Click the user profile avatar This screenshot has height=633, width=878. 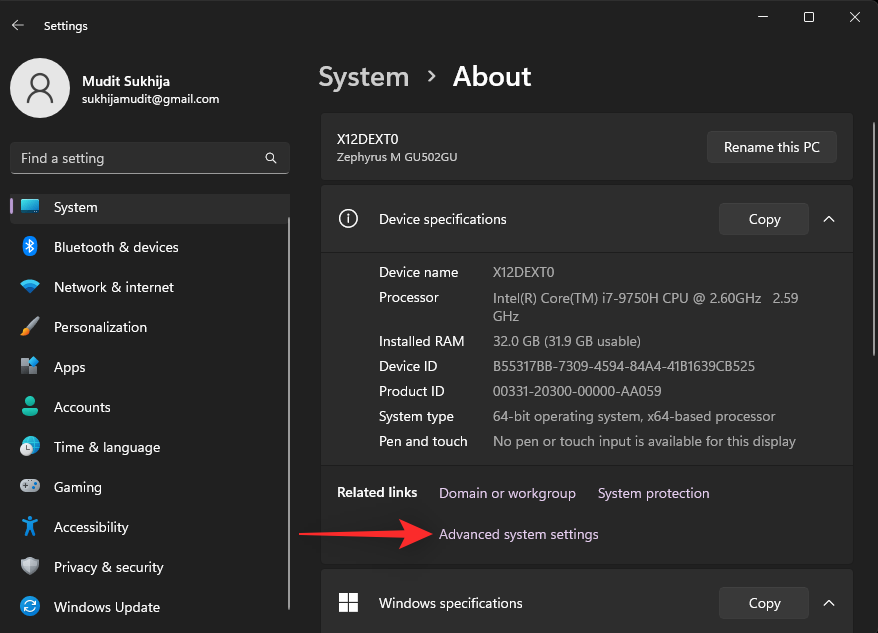pyautogui.click(x=40, y=88)
